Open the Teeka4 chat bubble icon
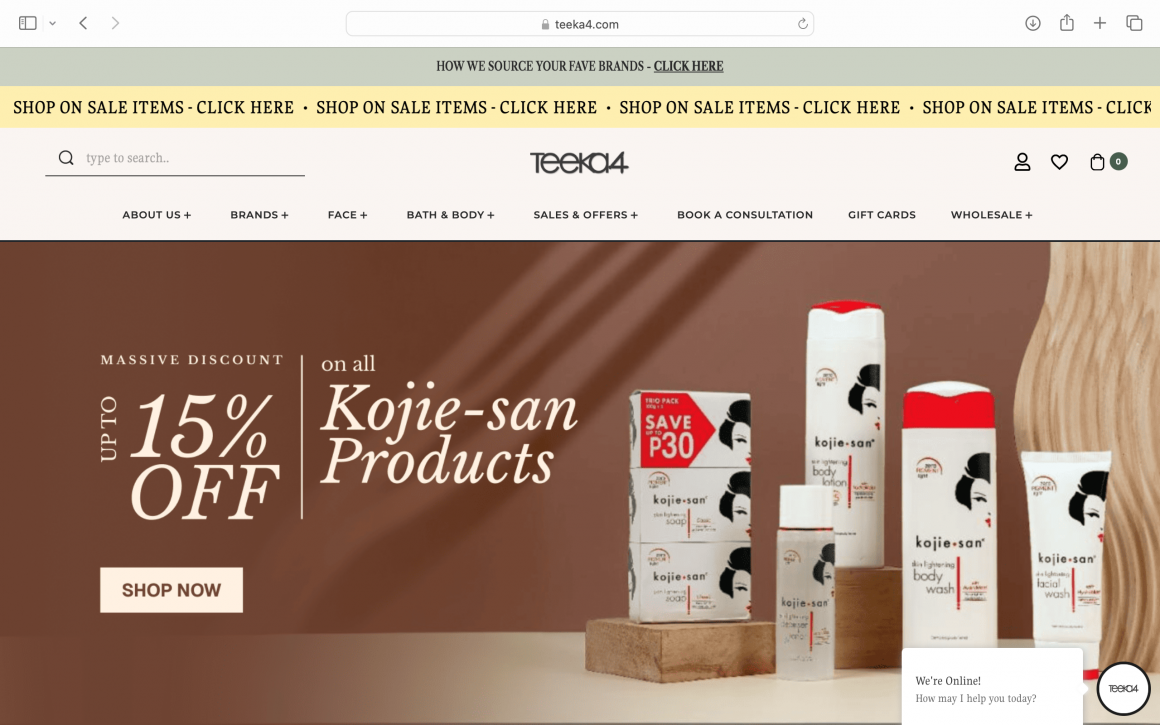Viewport: 1160px width, 725px height. tap(1123, 688)
